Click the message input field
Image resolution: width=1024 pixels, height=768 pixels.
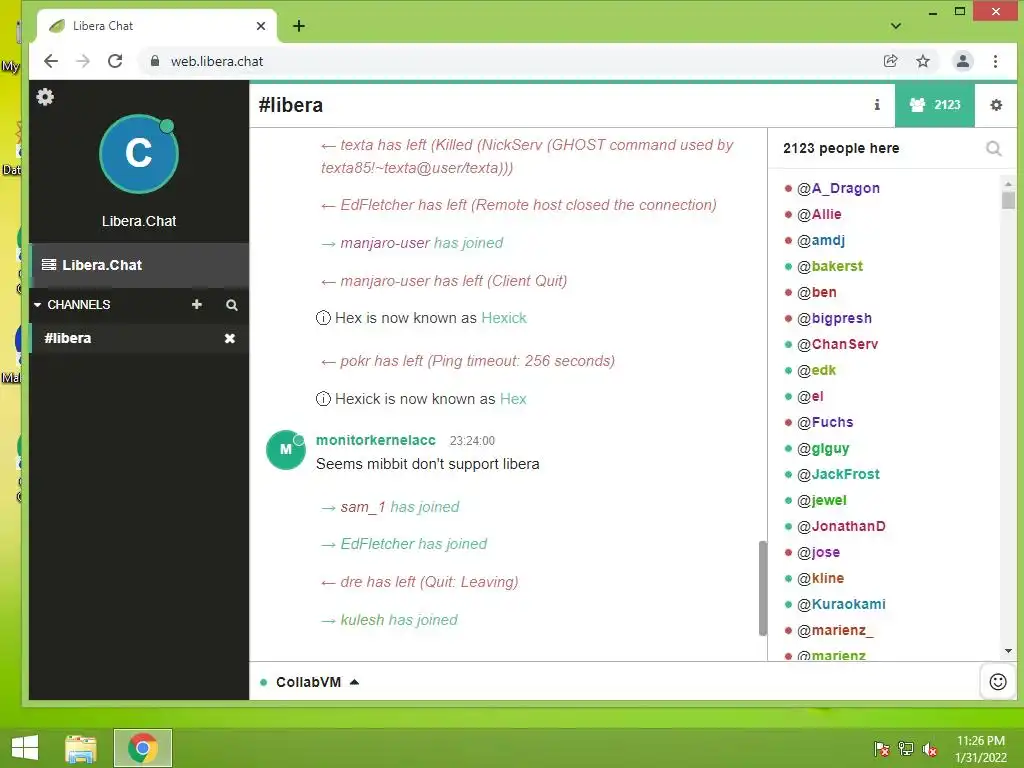point(669,682)
